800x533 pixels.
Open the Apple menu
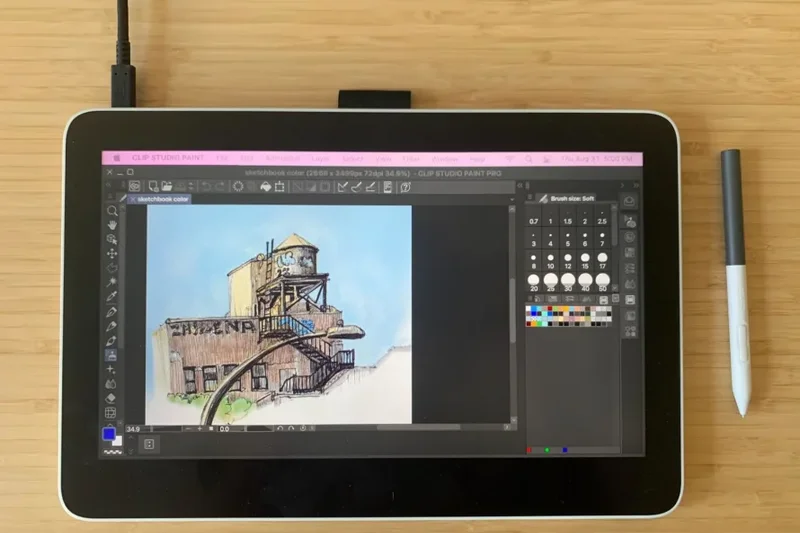click(x=116, y=158)
